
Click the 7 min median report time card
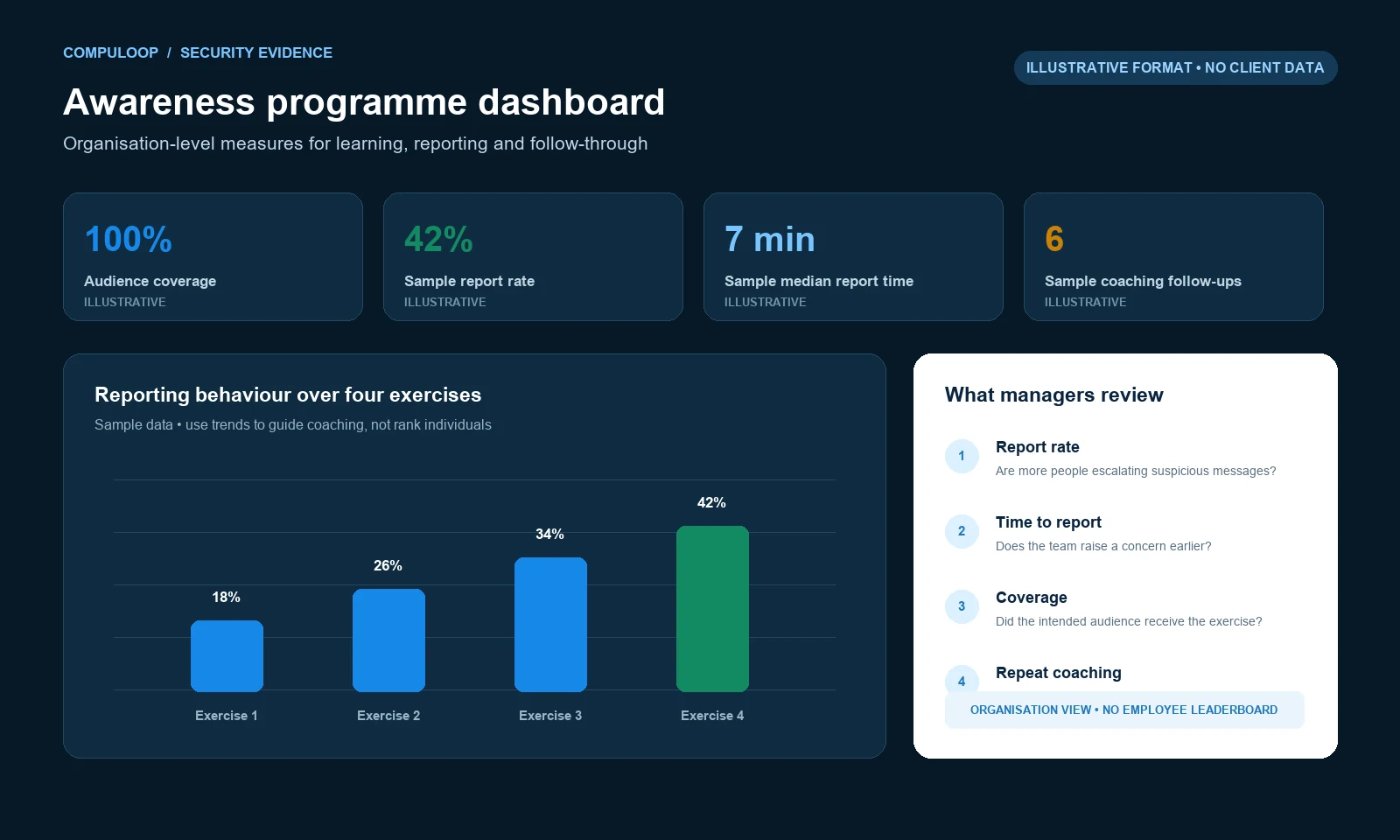coord(853,256)
